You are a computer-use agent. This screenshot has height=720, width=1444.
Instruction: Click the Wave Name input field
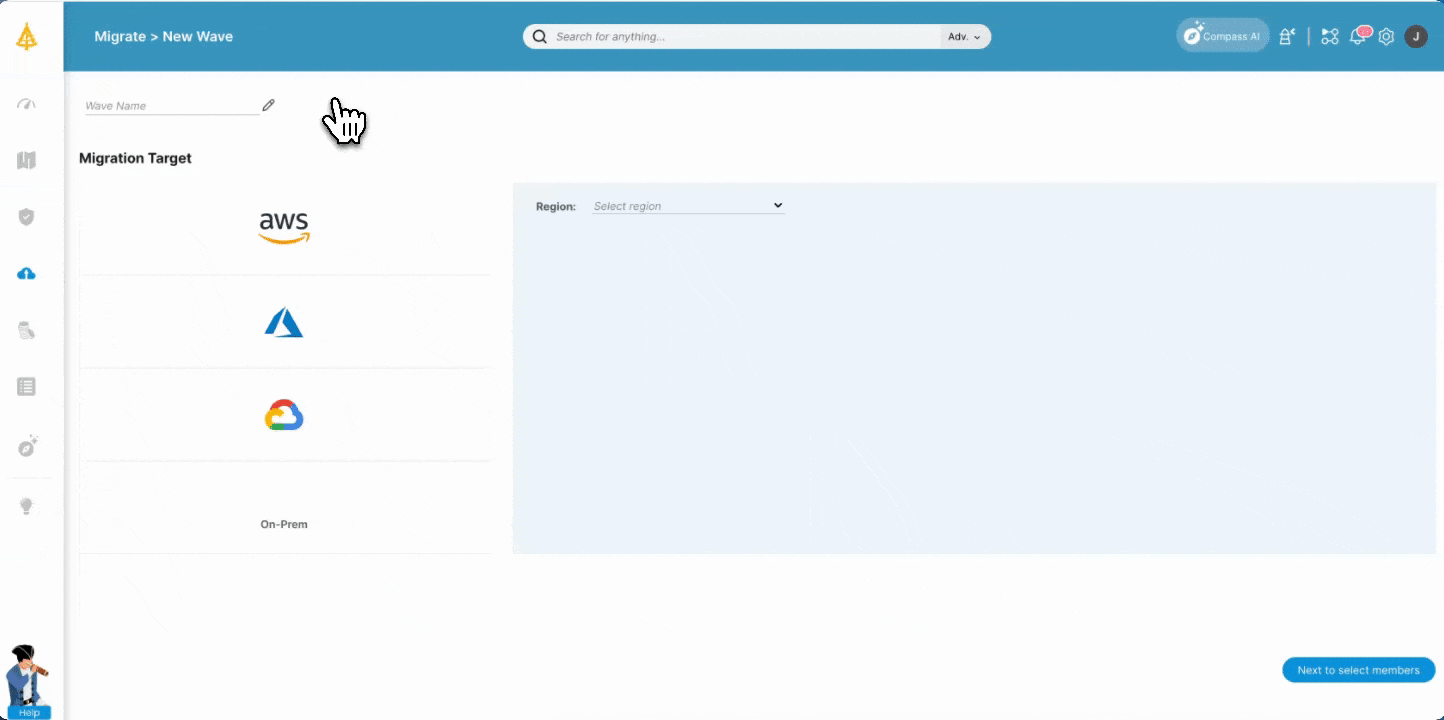point(171,106)
